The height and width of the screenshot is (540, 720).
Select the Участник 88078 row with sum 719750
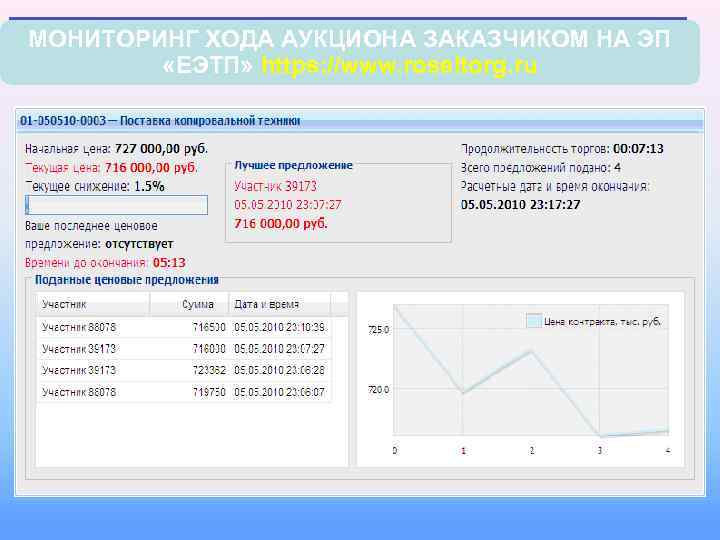click(x=184, y=392)
